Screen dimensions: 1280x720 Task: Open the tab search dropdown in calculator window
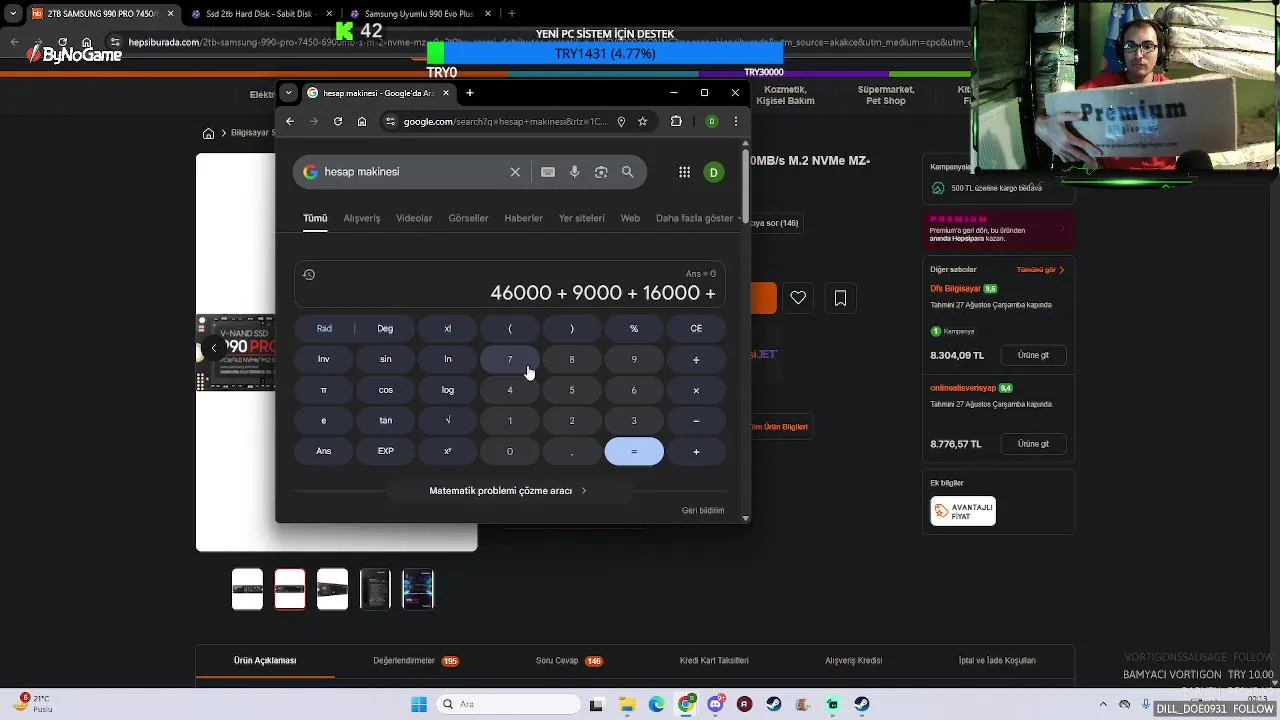point(288,93)
